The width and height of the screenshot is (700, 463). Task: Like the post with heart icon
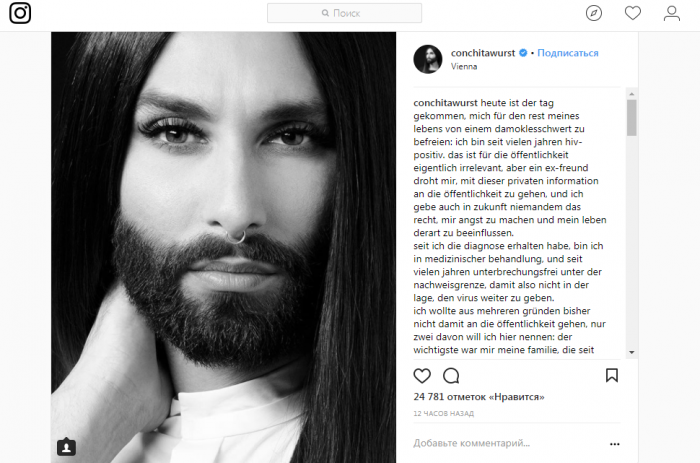tap(422, 375)
